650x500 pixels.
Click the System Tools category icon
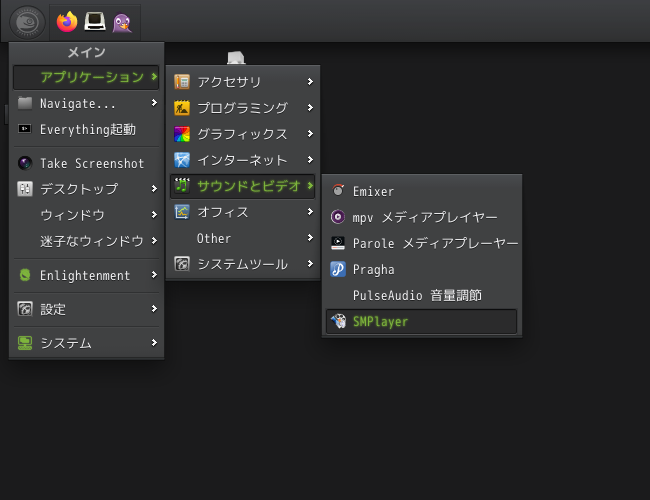[182, 264]
